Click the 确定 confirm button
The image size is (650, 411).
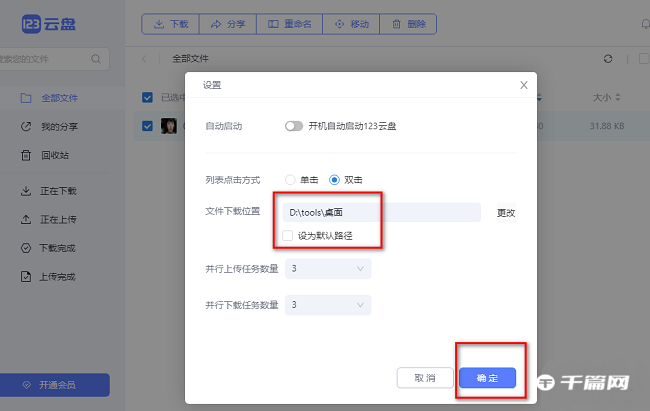coord(487,377)
